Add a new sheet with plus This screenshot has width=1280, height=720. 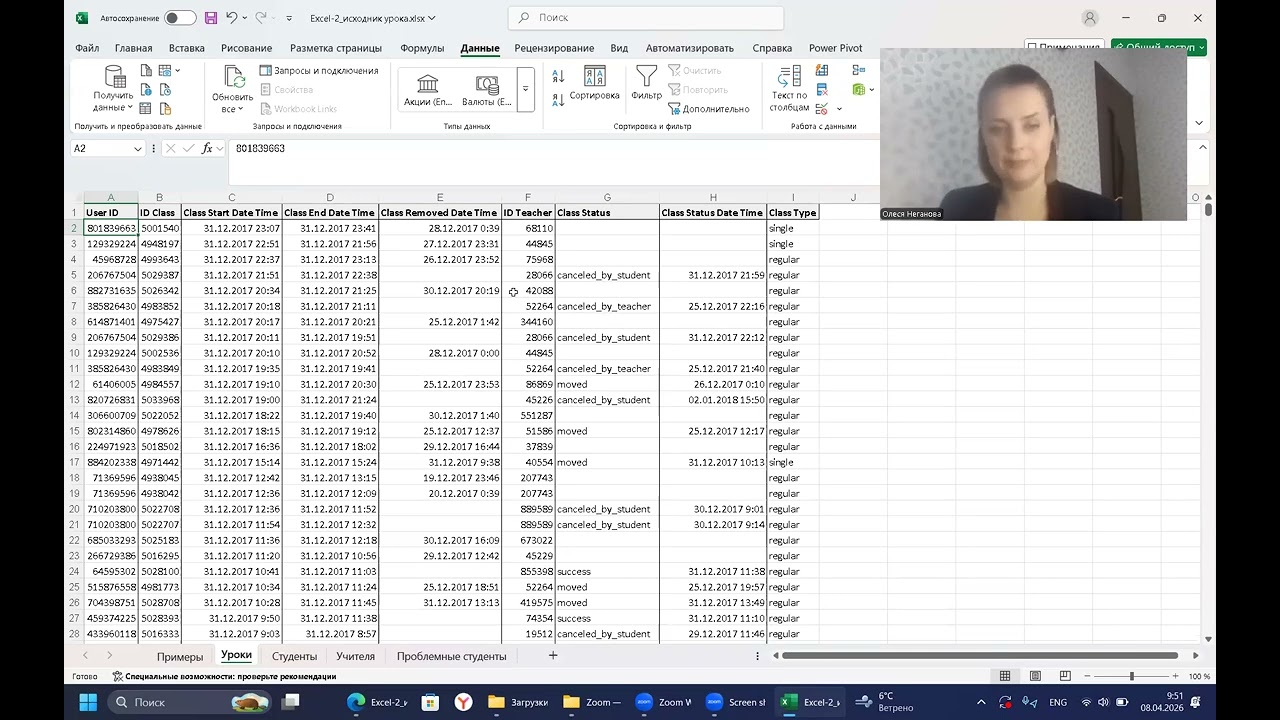click(x=553, y=656)
